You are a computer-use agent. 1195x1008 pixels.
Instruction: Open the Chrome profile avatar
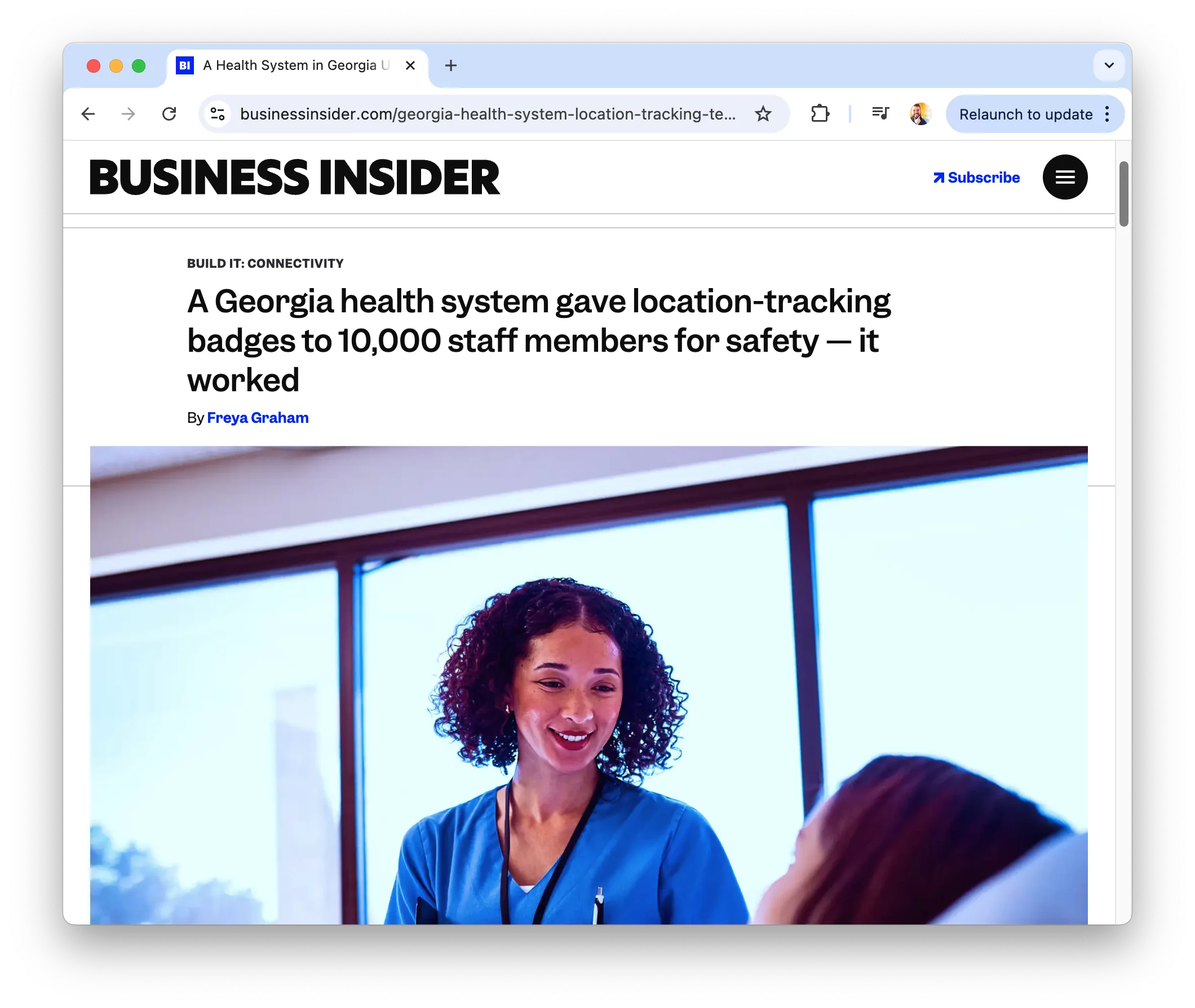coord(920,114)
